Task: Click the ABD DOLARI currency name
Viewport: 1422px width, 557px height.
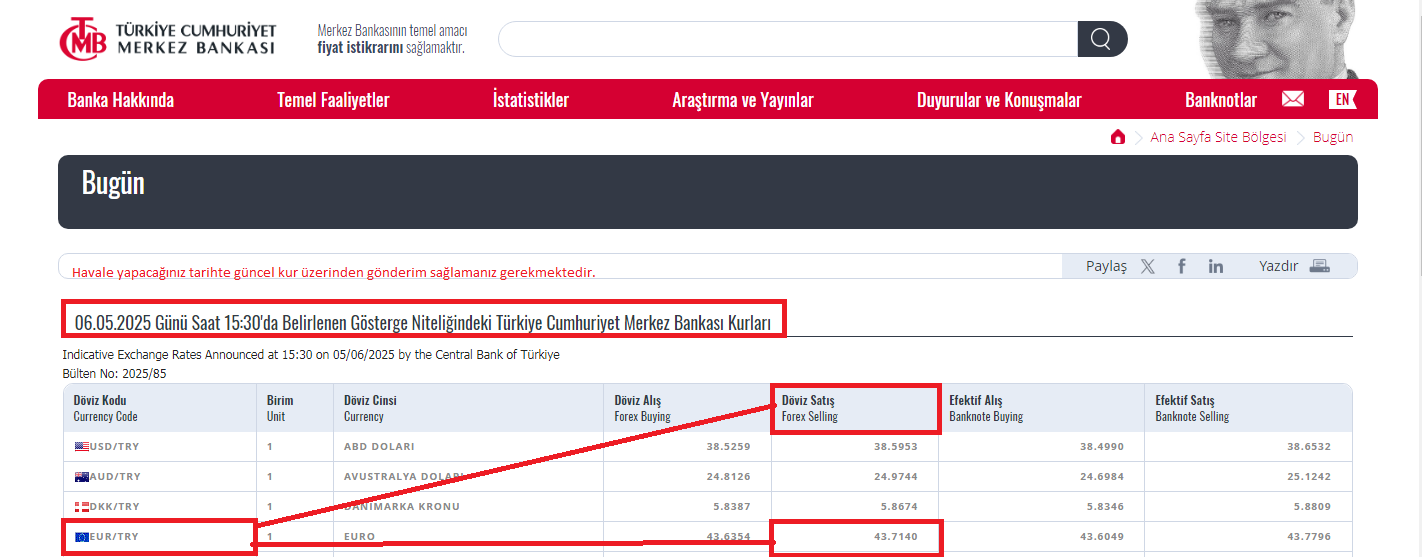Action: click(379, 446)
